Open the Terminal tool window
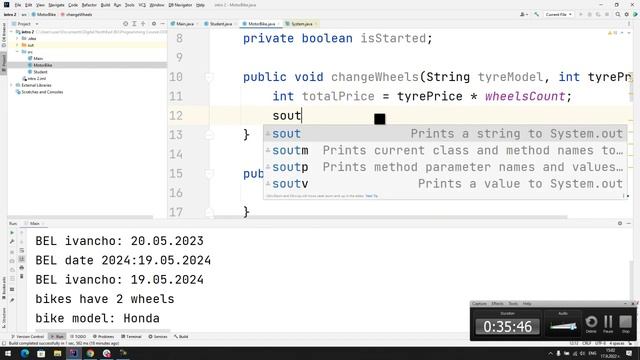 point(131,336)
